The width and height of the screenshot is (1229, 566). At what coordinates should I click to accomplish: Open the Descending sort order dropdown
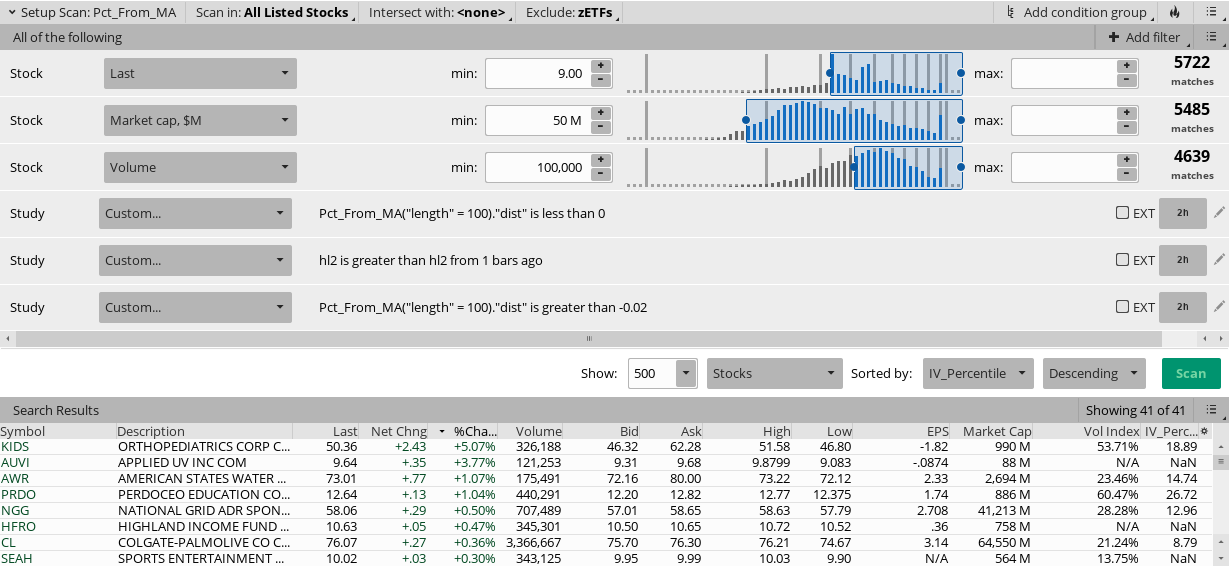coord(1093,374)
